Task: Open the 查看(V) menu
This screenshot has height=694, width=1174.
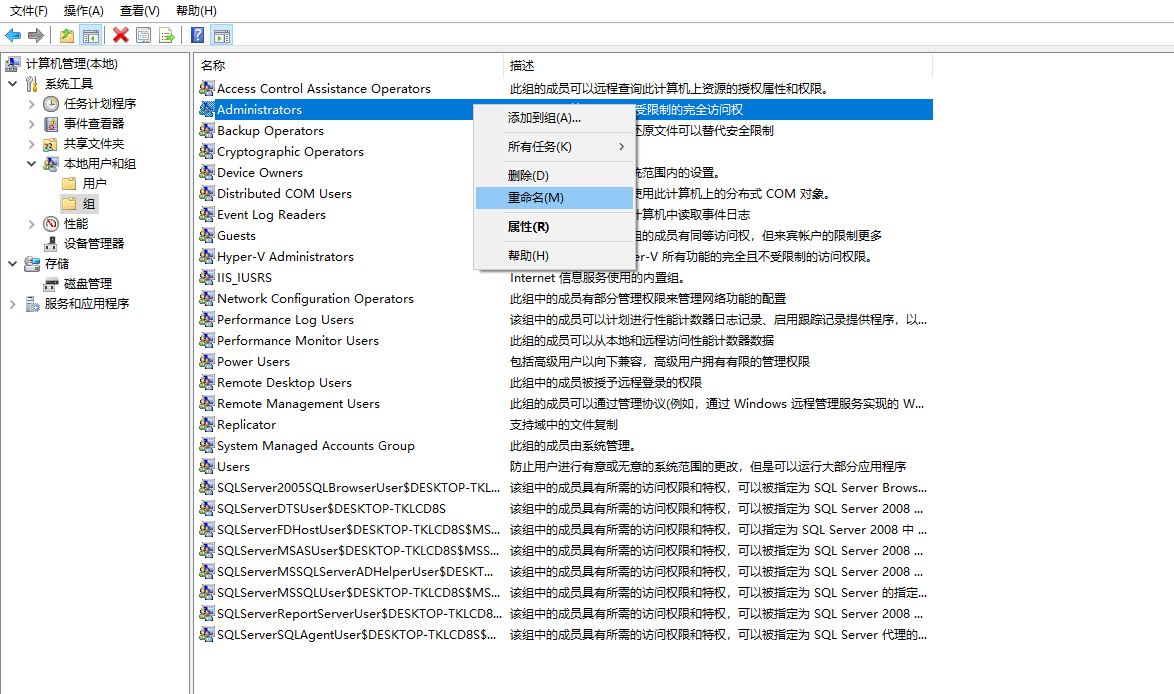Action: (140, 10)
